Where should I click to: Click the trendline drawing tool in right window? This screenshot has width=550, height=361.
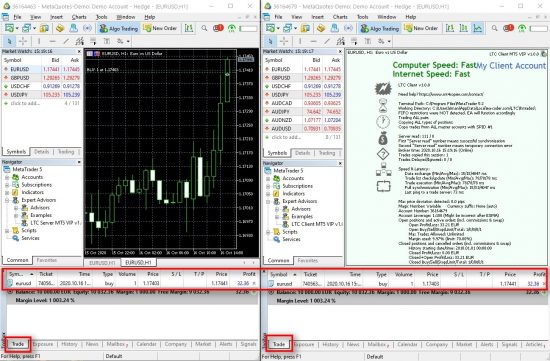coord(327,41)
